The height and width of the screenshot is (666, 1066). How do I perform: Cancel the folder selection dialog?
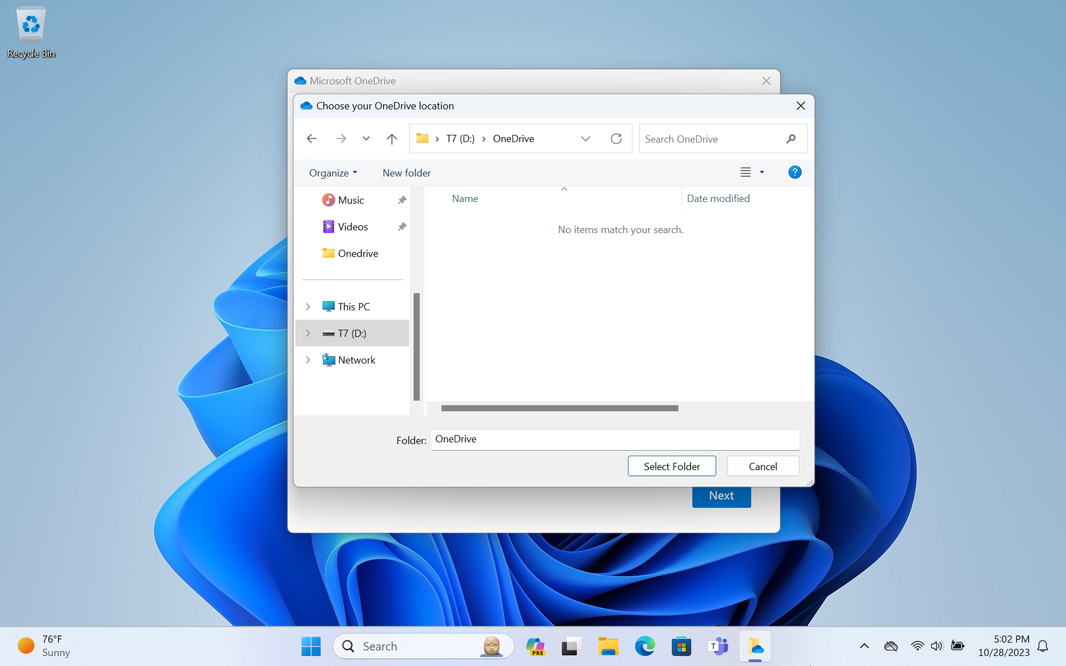(762, 466)
